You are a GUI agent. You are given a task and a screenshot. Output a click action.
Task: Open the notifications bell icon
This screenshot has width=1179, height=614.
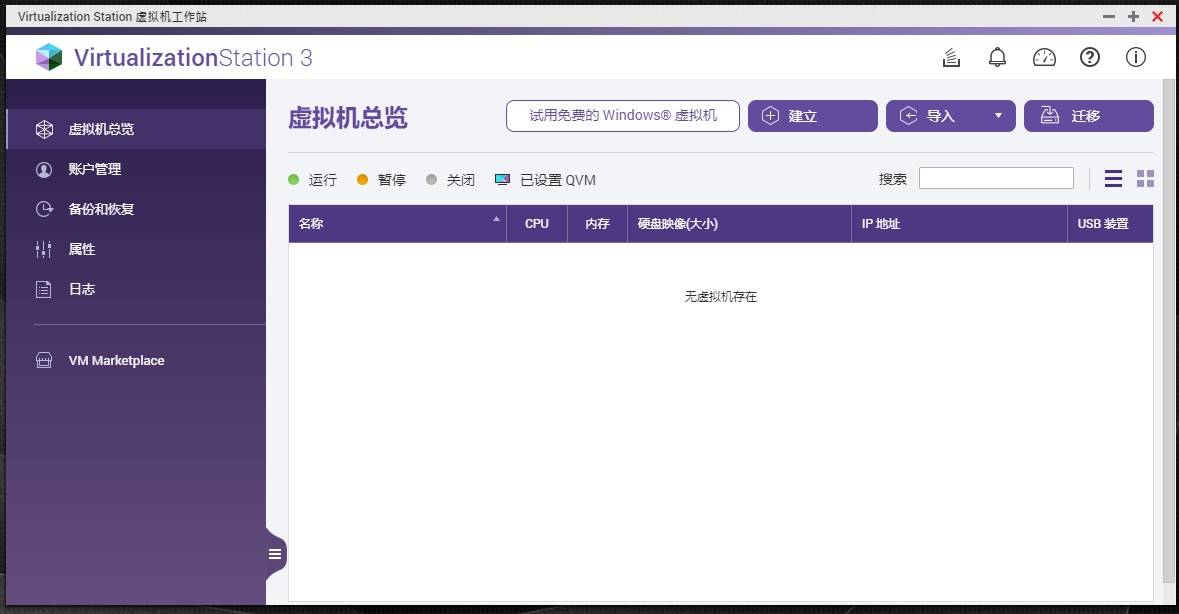[997, 57]
